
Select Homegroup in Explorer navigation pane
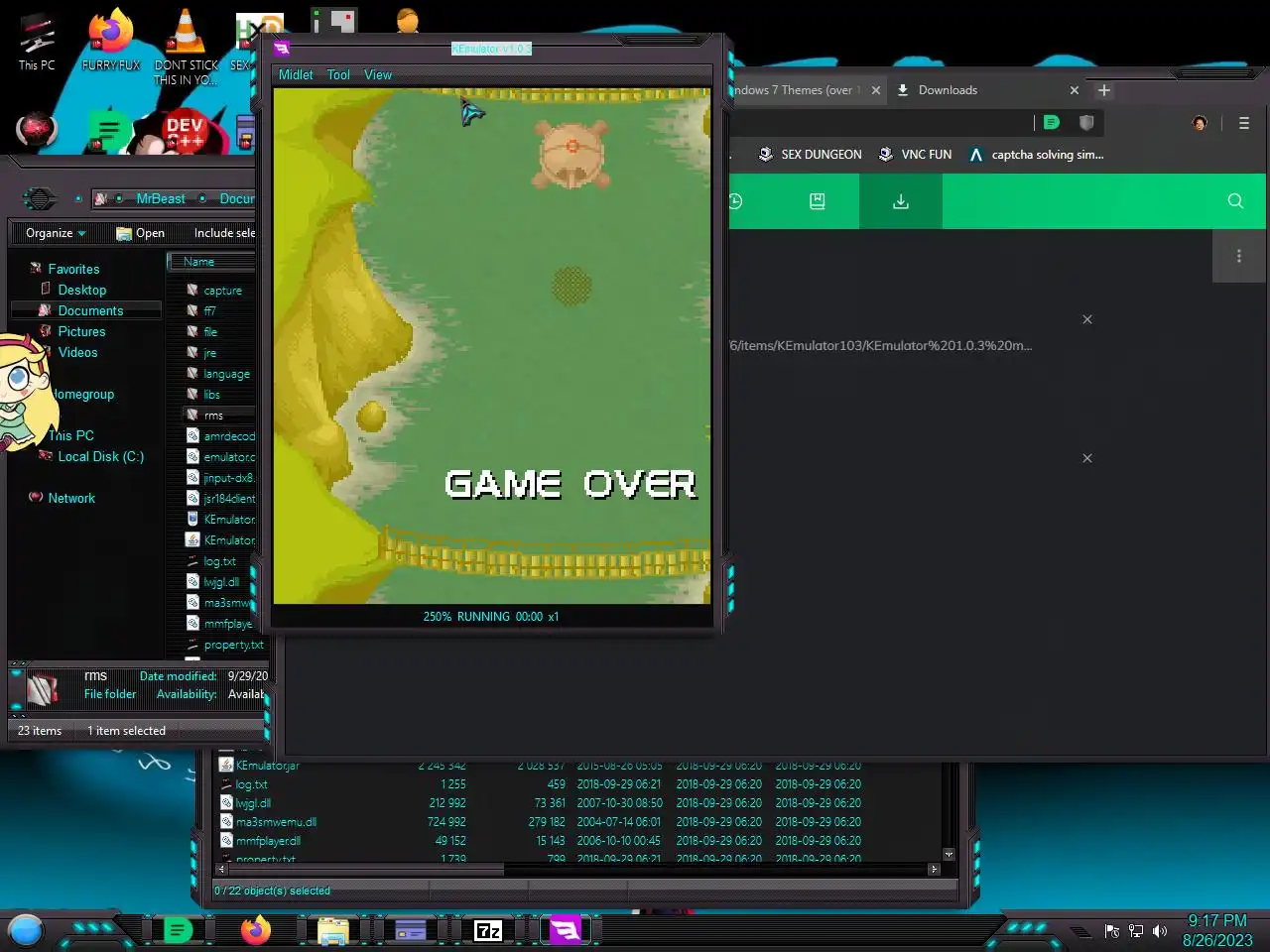[83, 394]
